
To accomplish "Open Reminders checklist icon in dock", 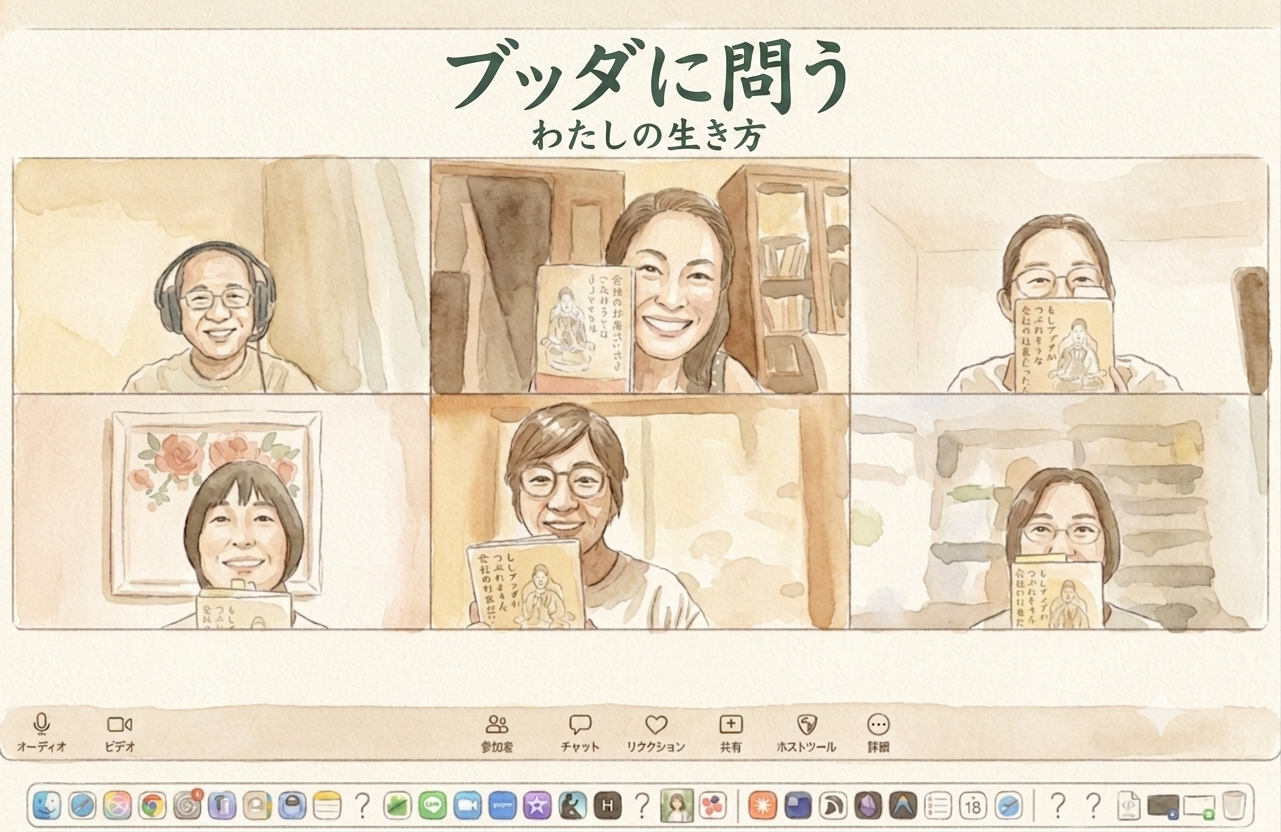I will click(x=938, y=805).
